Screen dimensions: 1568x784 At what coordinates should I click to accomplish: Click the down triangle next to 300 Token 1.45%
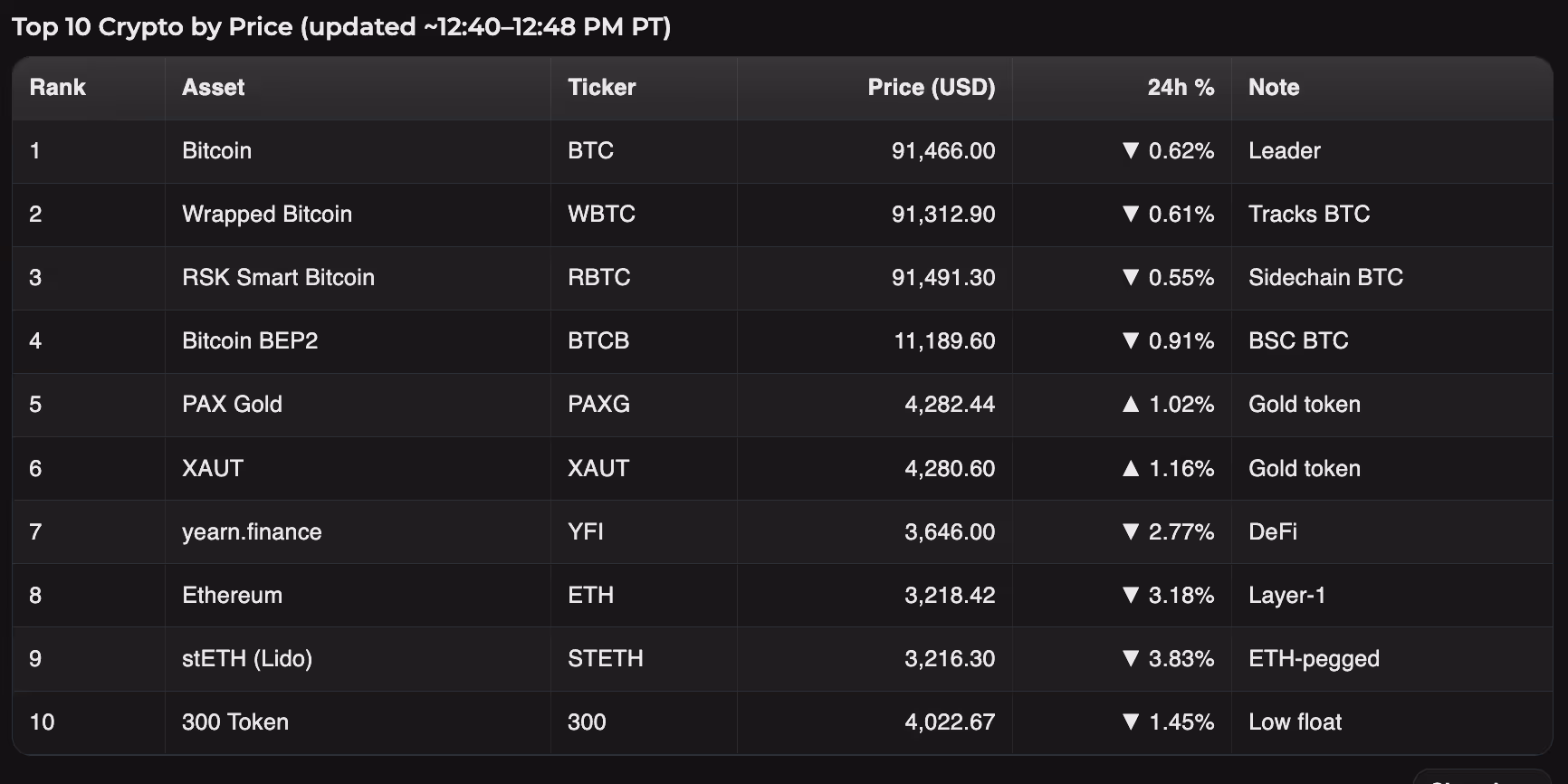(x=1130, y=722)
